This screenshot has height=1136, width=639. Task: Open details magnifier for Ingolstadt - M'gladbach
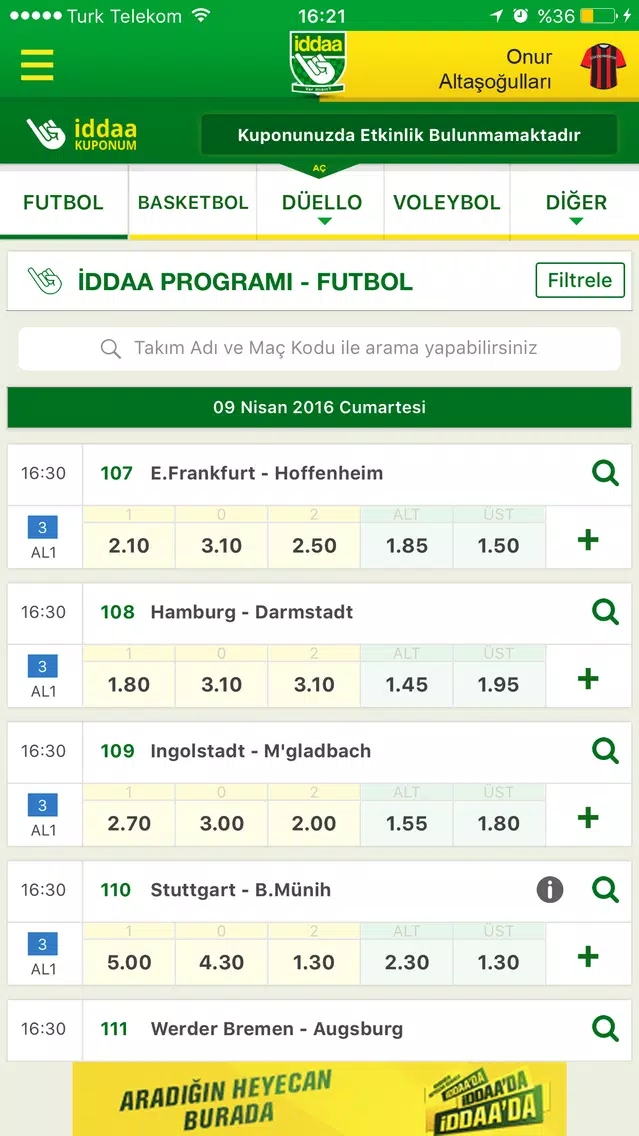click(x=605, y=751)
